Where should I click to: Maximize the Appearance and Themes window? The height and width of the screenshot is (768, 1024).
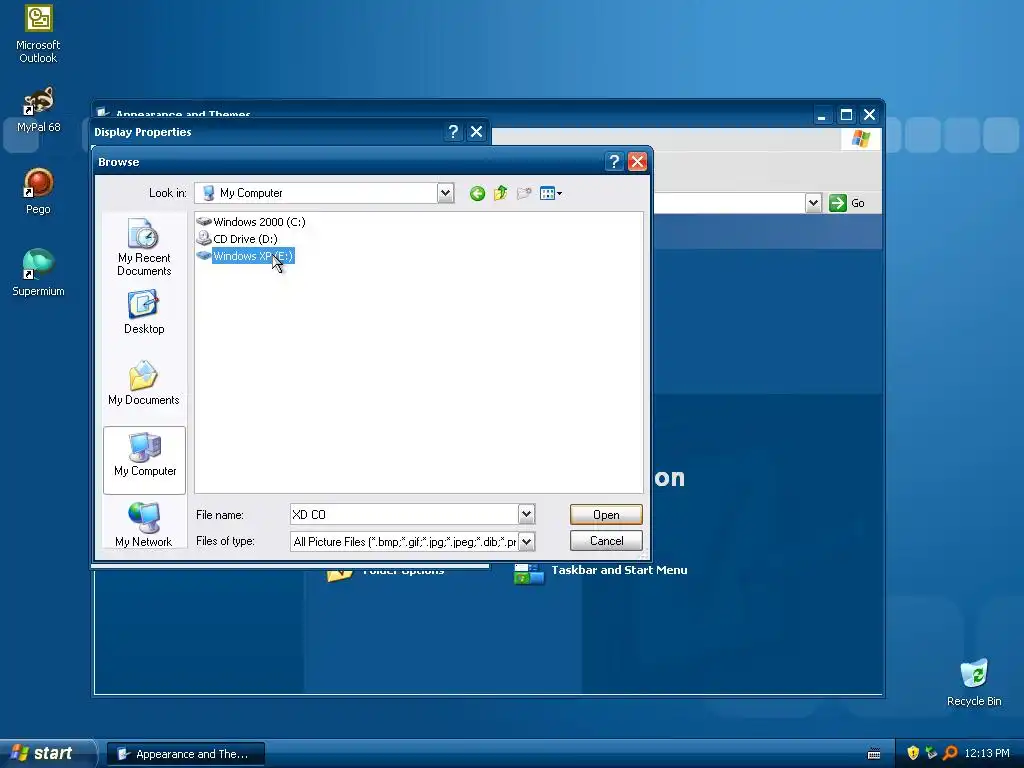point(846,116)
